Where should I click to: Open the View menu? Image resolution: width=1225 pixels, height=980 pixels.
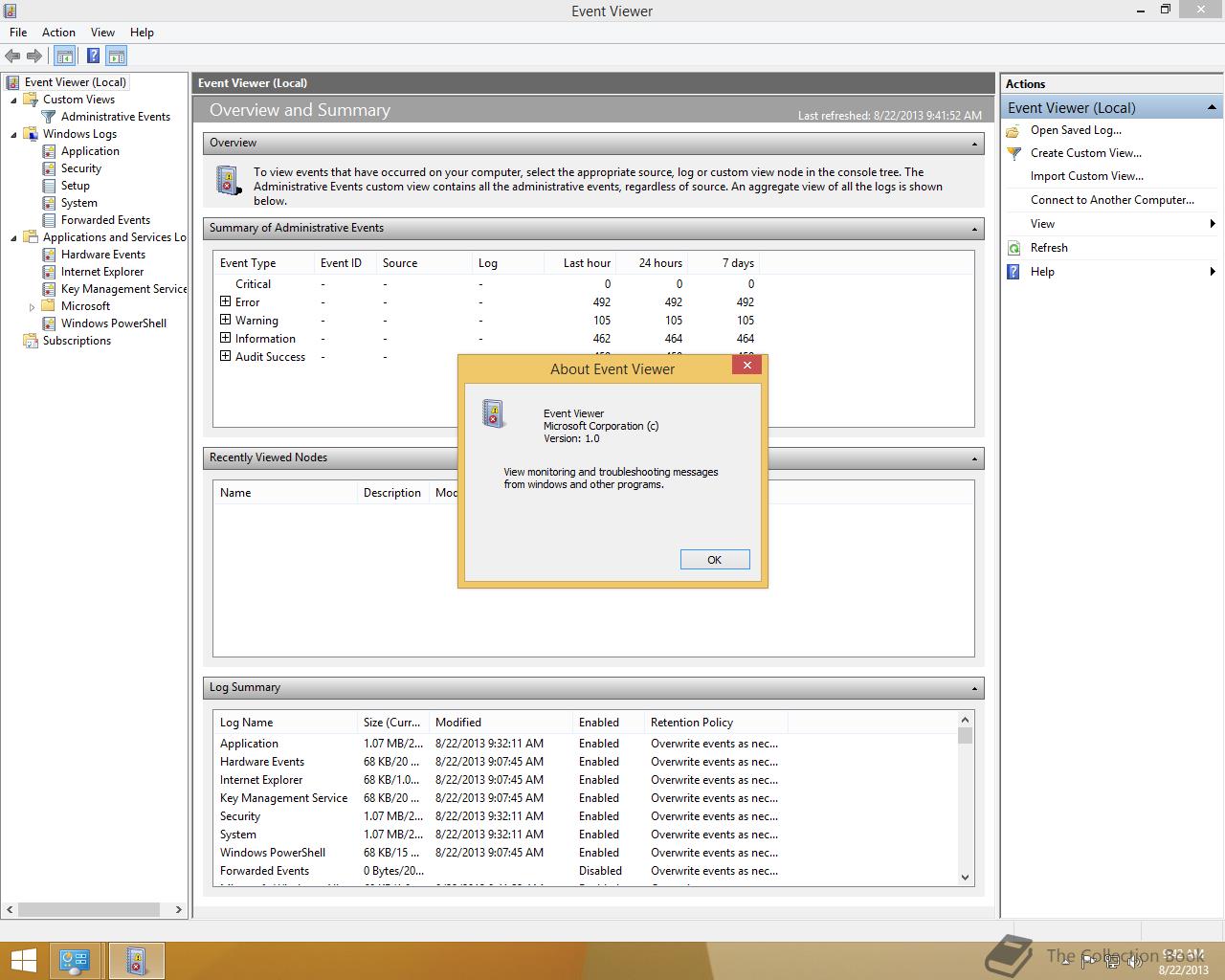(x=102, y=33)
